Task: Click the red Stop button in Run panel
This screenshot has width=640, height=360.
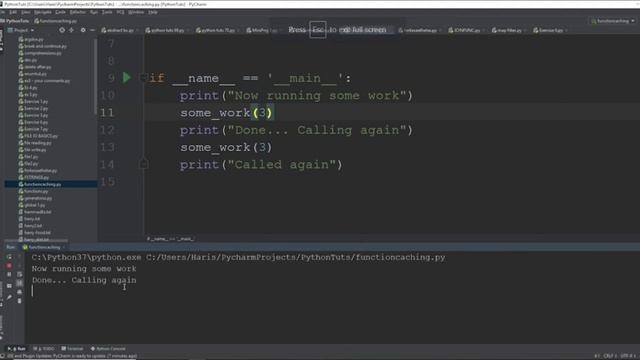Action: pyautogui.click(x=9, y=266)
